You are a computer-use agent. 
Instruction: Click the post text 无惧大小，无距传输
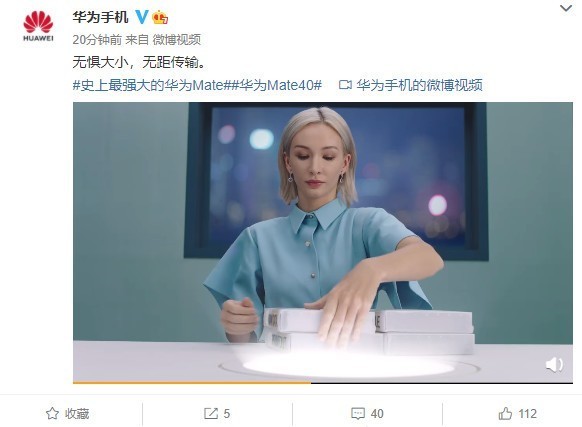139,62
